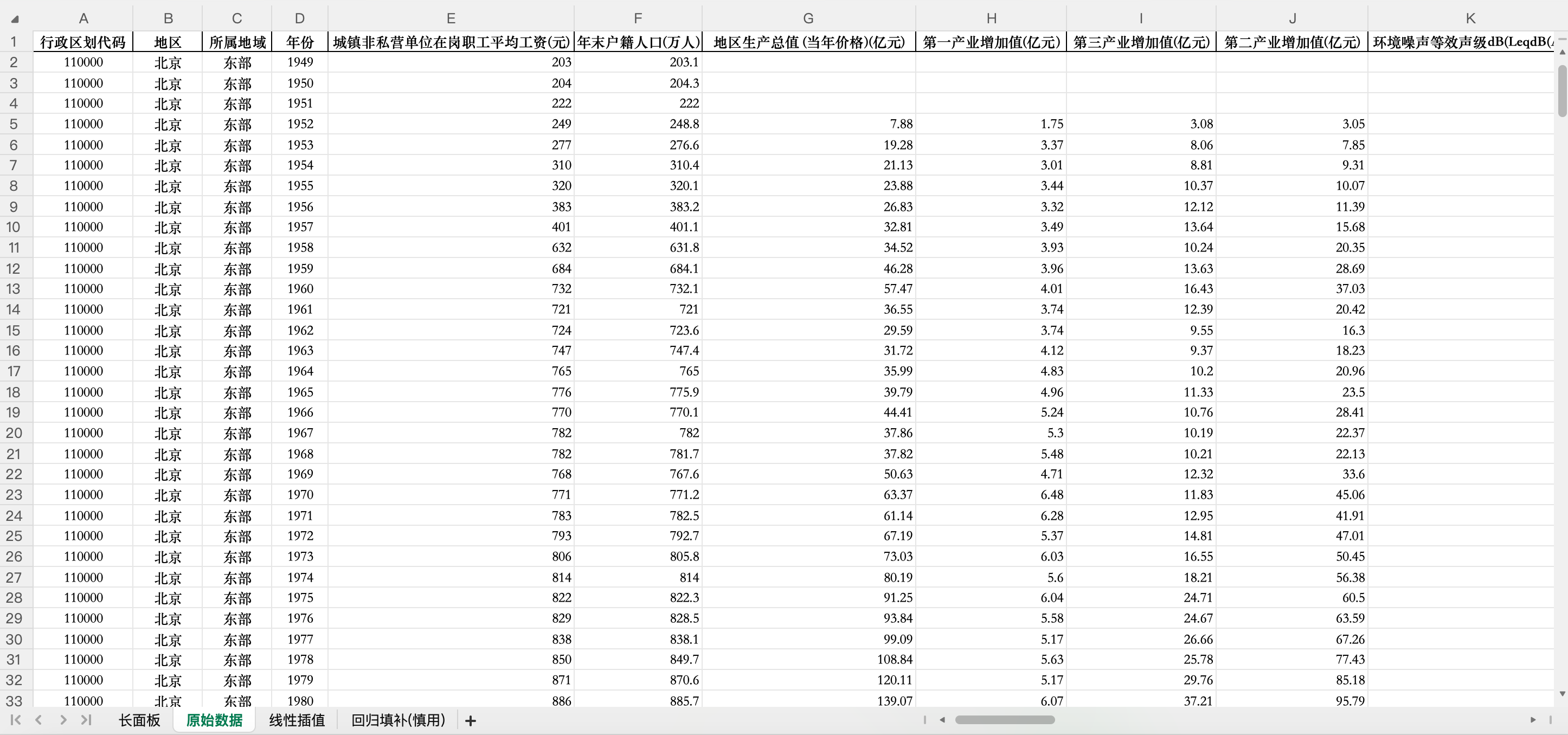1568x735 pixels.
Task: Click population cell 203.1
Action: point(638,62)
